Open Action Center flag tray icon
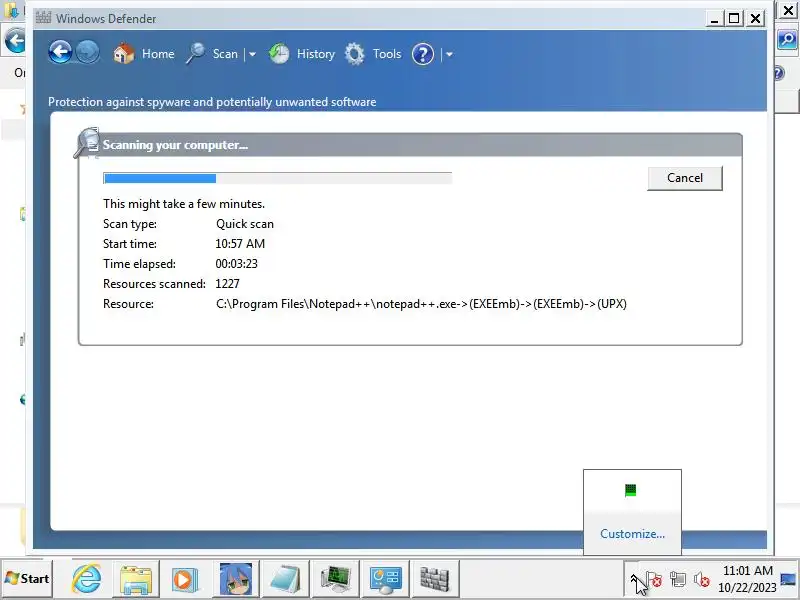Viewport: 800px width, 600px height. (654, 580)
